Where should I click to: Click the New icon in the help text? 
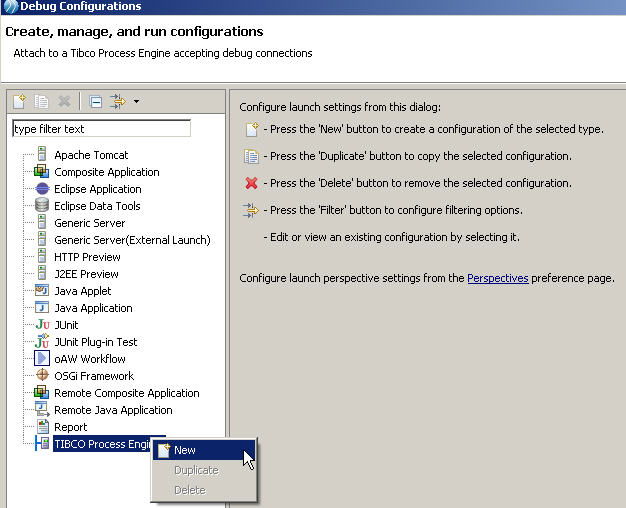click(252, 129)
